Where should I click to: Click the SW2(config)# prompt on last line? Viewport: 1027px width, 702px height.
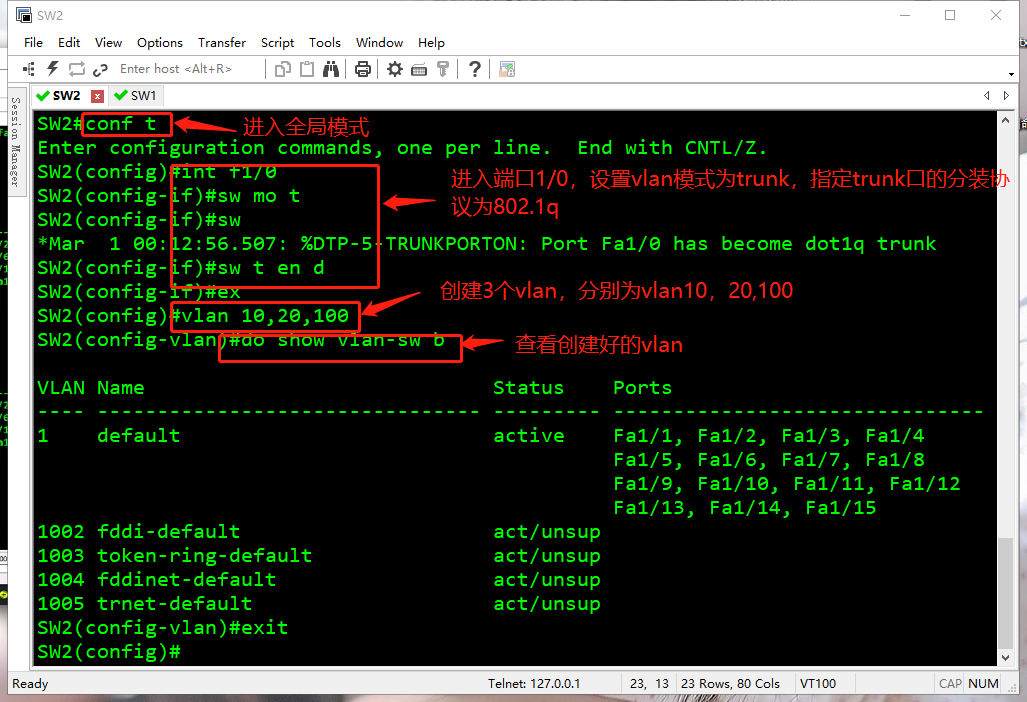109,652
